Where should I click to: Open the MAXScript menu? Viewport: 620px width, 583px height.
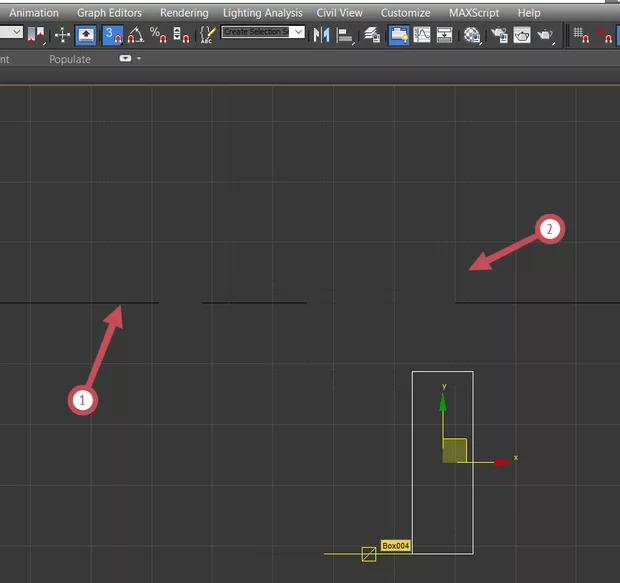(474, 13)
